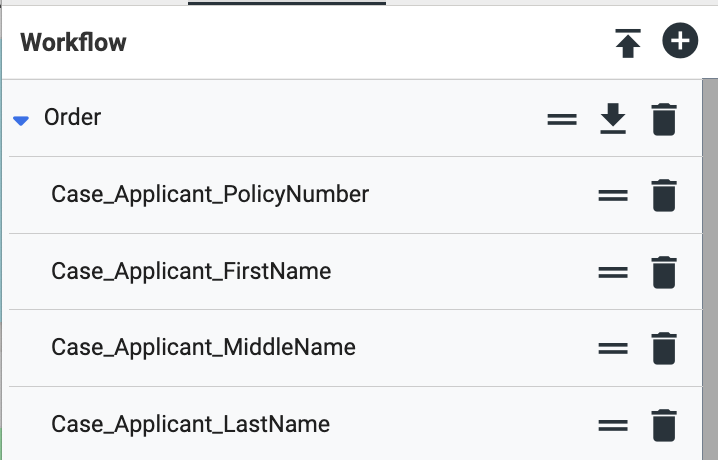Click the add workflow plus icon
718x460 pixels.
[680, 42]
